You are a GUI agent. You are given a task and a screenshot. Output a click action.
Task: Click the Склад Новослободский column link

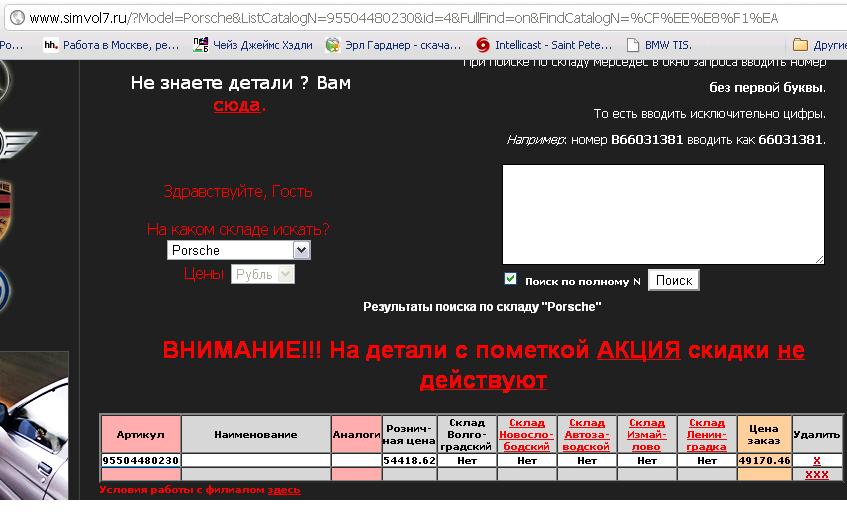[527, 435]
